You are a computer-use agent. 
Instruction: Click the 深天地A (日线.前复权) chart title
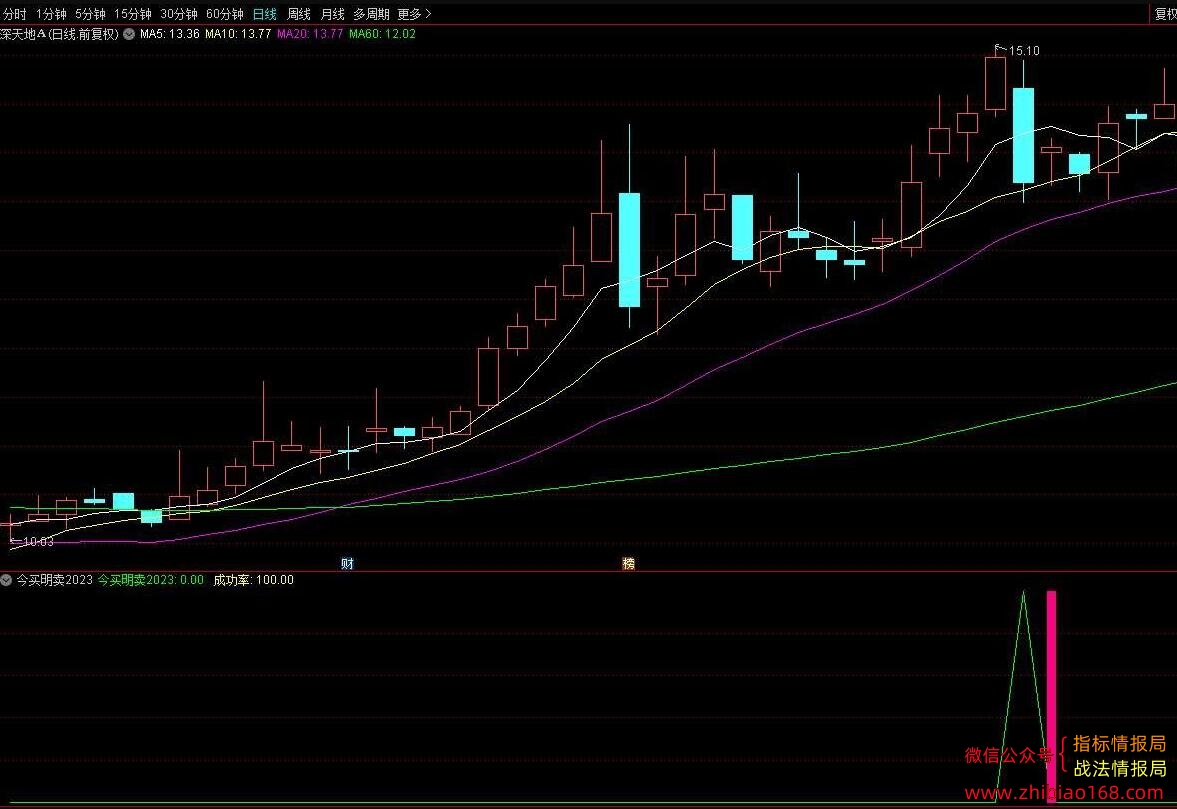(x=59, y=34)
